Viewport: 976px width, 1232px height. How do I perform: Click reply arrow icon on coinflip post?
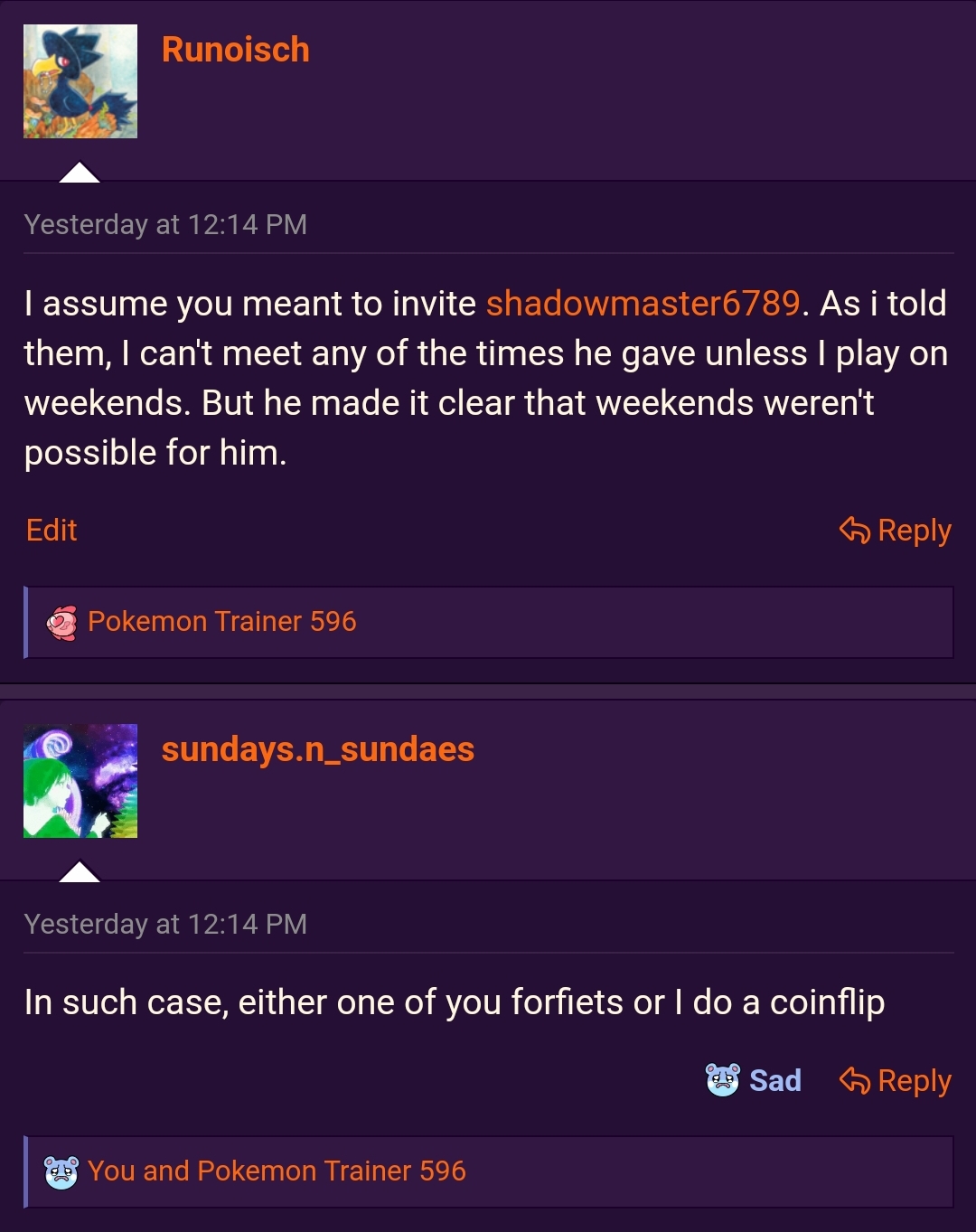click(x=855, y=1080)
